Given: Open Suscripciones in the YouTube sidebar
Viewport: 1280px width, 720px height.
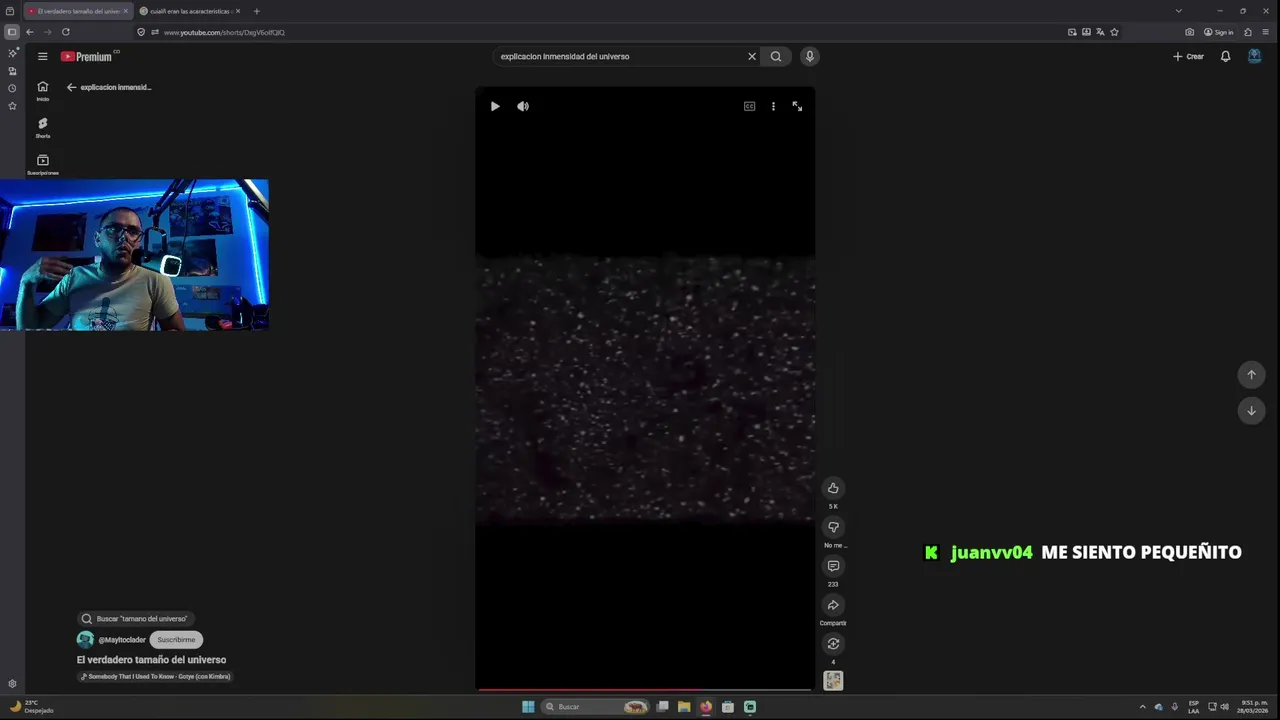Looking at the screenshot, I should [43, 164].
